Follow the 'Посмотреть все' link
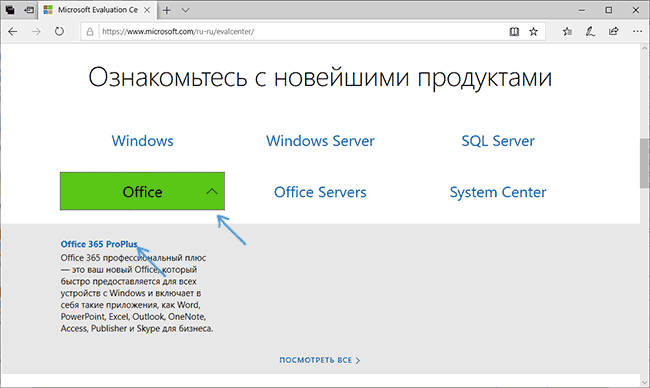 coord(320,360)
